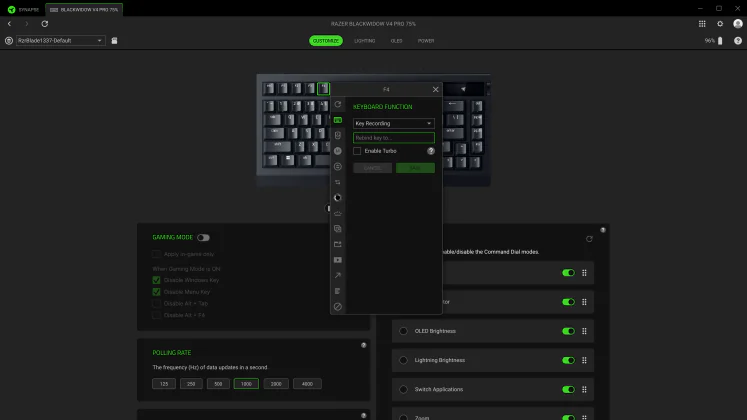This screenshot has width=747, height=420.
Task: Close the F4 key assignment popup
Action: tap(435, 90)
